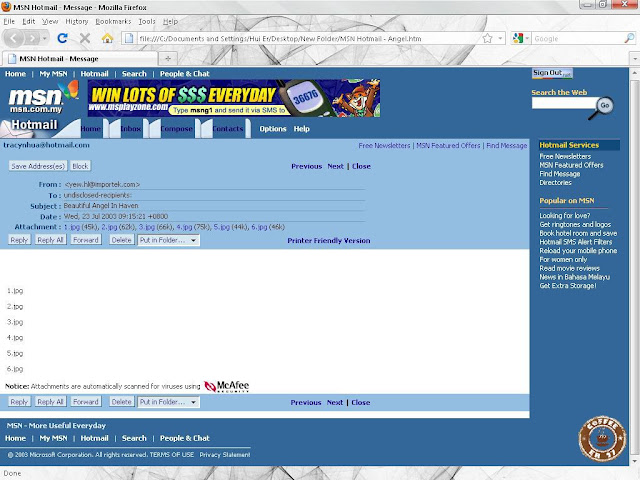This screenshot has width=640, height=480.
Task: Open the list all tabs dropdown
Action: (635, 59)
